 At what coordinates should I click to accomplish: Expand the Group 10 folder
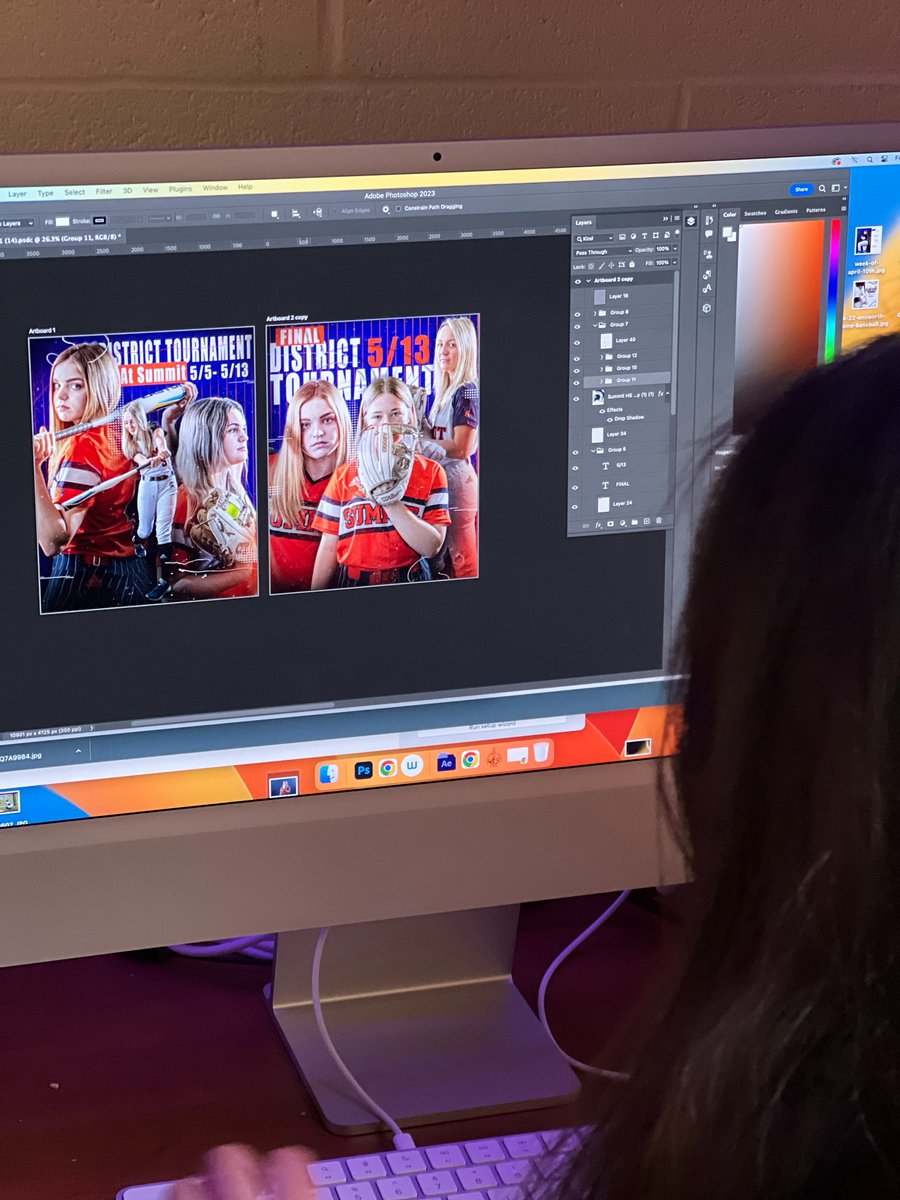[x=602, y=369]
